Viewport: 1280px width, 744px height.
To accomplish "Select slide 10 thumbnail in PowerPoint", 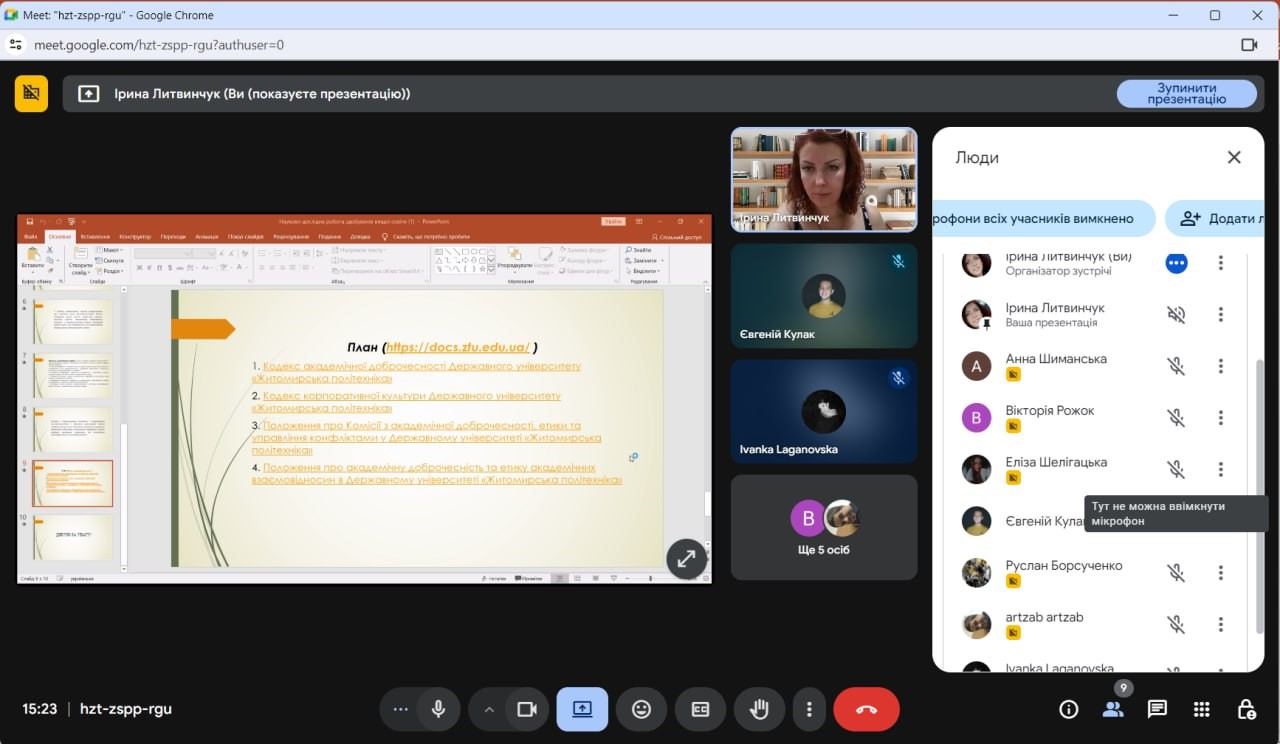I will (x=73, y=538).
